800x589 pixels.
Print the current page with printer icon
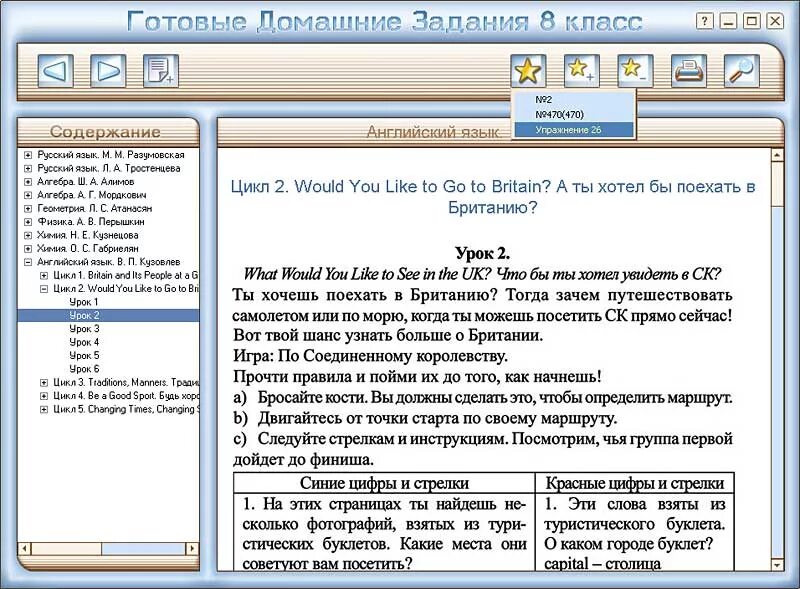click(x=688, y=70)
